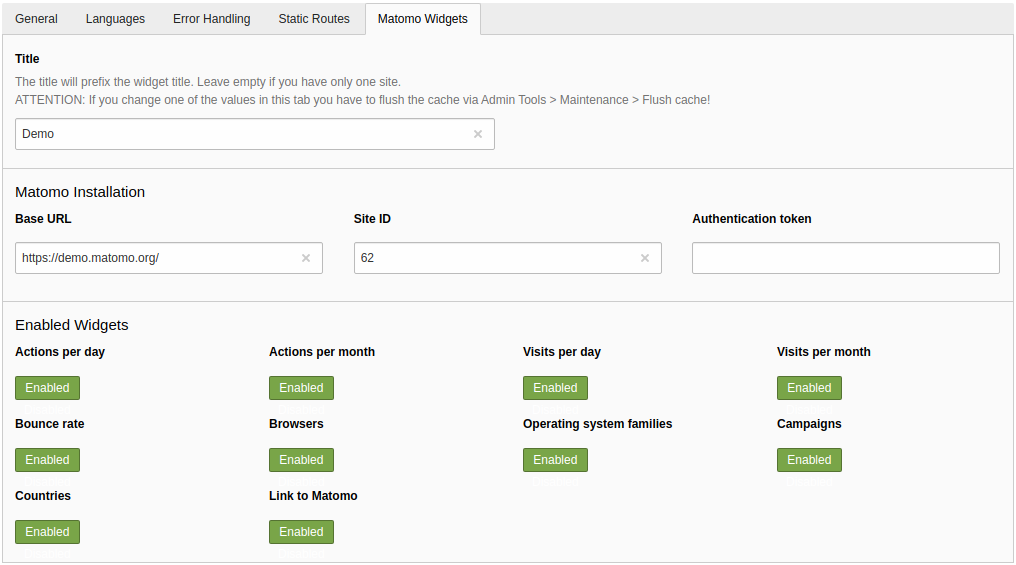The width and height of the screenshot is (1016, 565).
Task: Toggle the Link to Matomo Enabled switch
Action: tap(301, 532)
